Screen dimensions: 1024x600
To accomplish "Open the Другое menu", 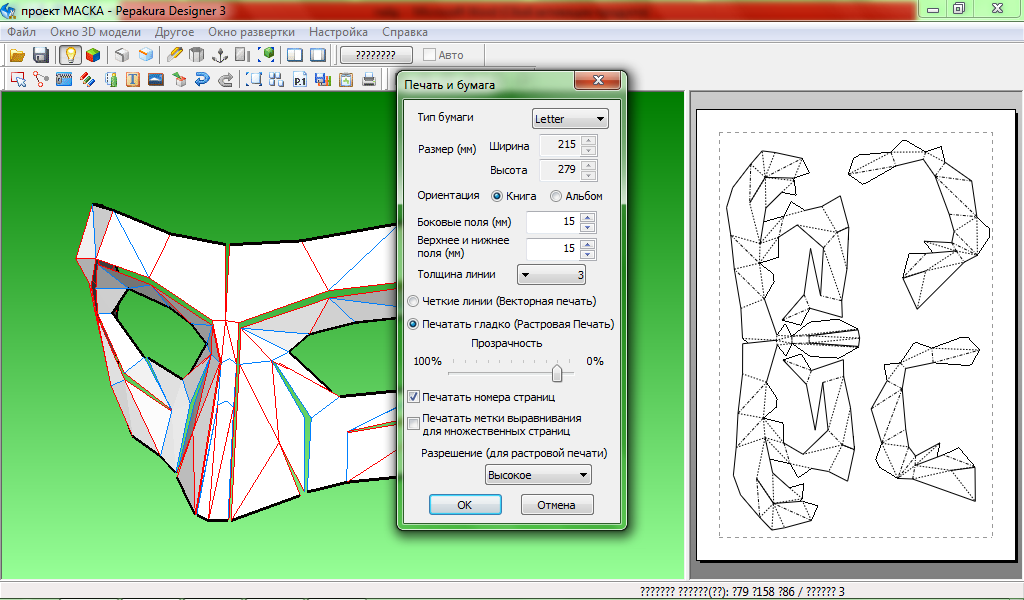I will pyautogui.click(x=174, y=31).
